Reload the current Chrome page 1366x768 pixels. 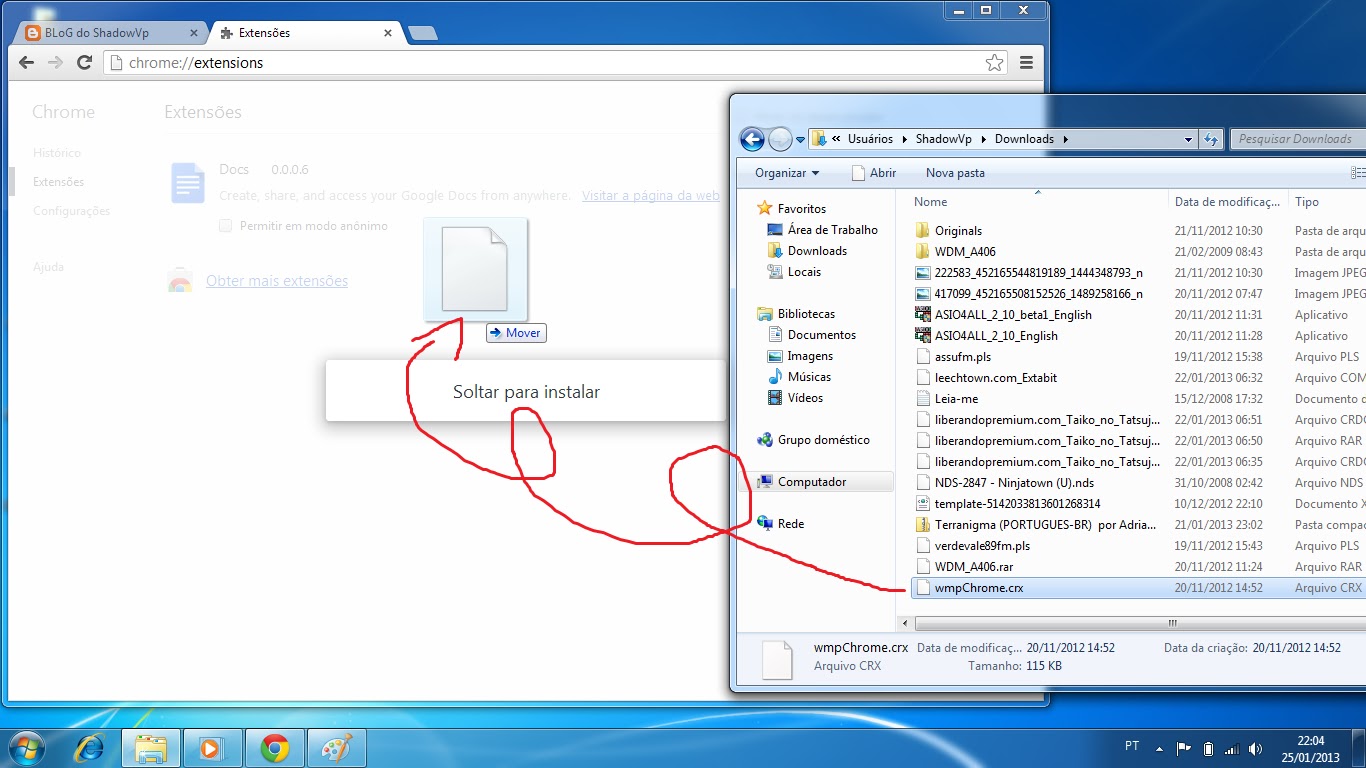[83, 62]
